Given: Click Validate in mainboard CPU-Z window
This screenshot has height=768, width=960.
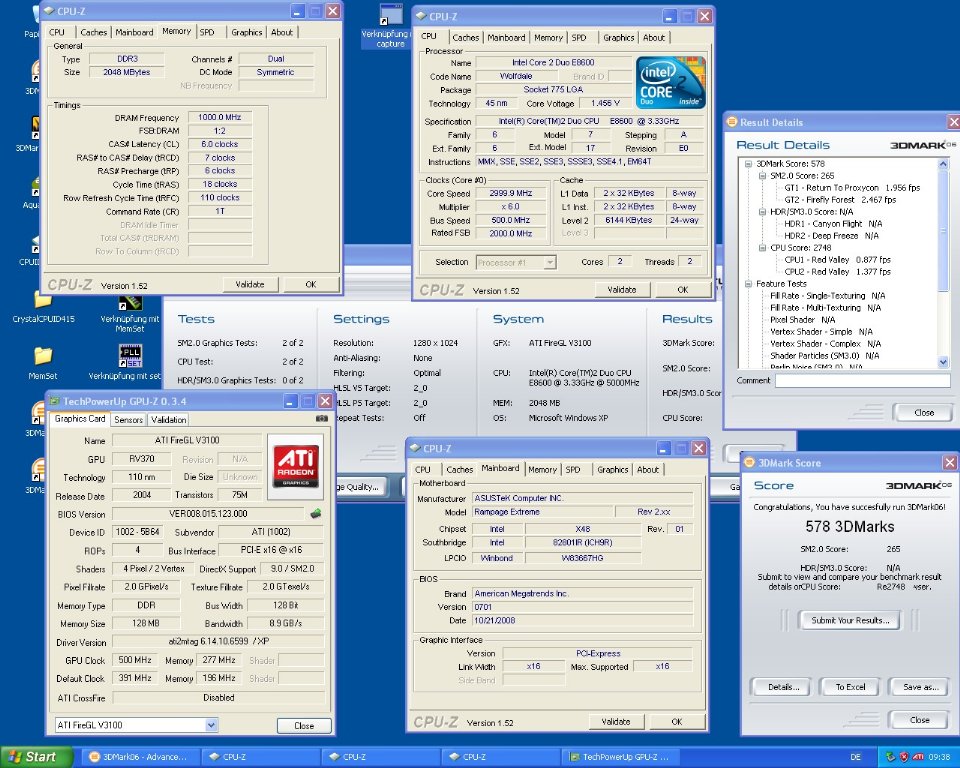Looking at the screenshot, I should (615, 721).
